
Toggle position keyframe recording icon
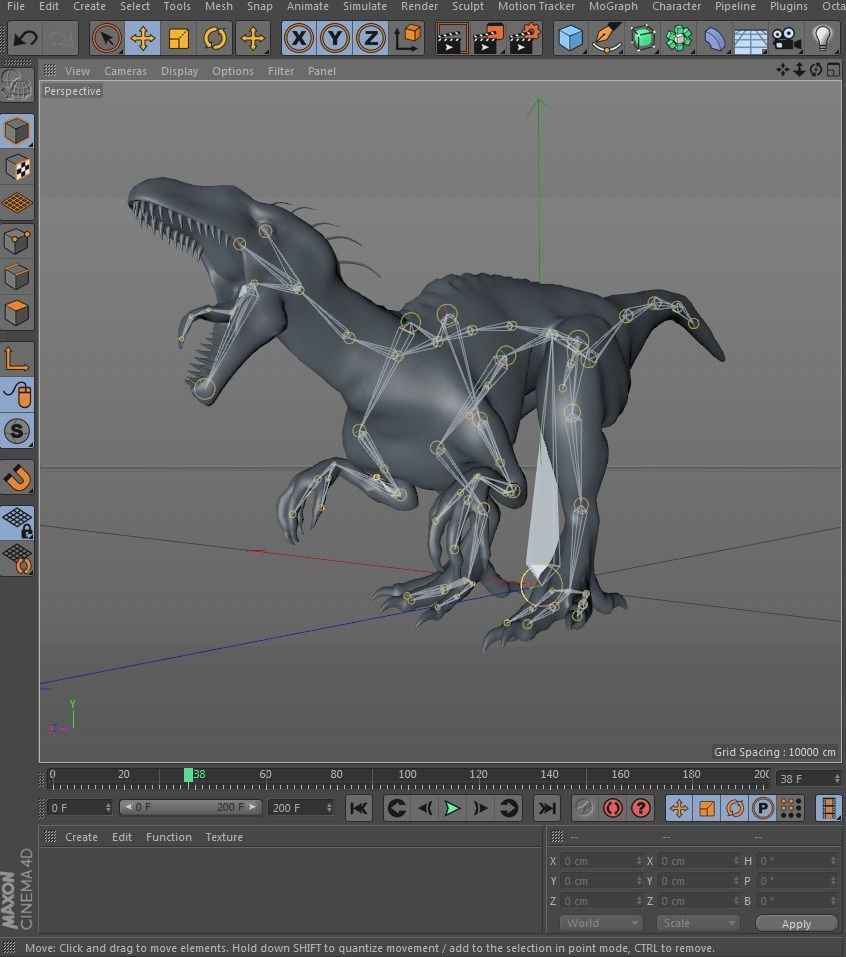pyautogui.click(x=679, y=808)
